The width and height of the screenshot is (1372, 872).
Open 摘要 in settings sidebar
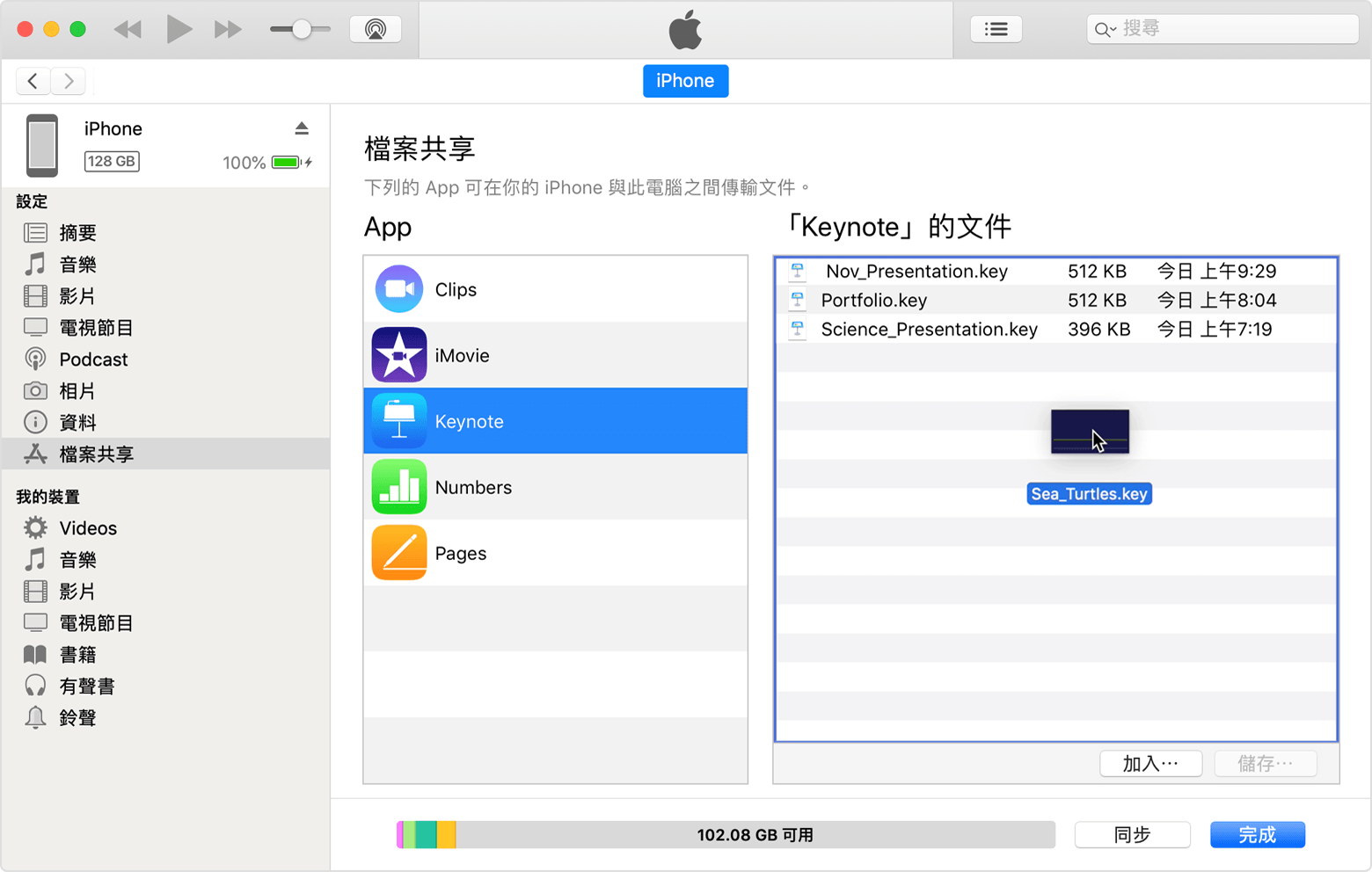tap(165, 233)
